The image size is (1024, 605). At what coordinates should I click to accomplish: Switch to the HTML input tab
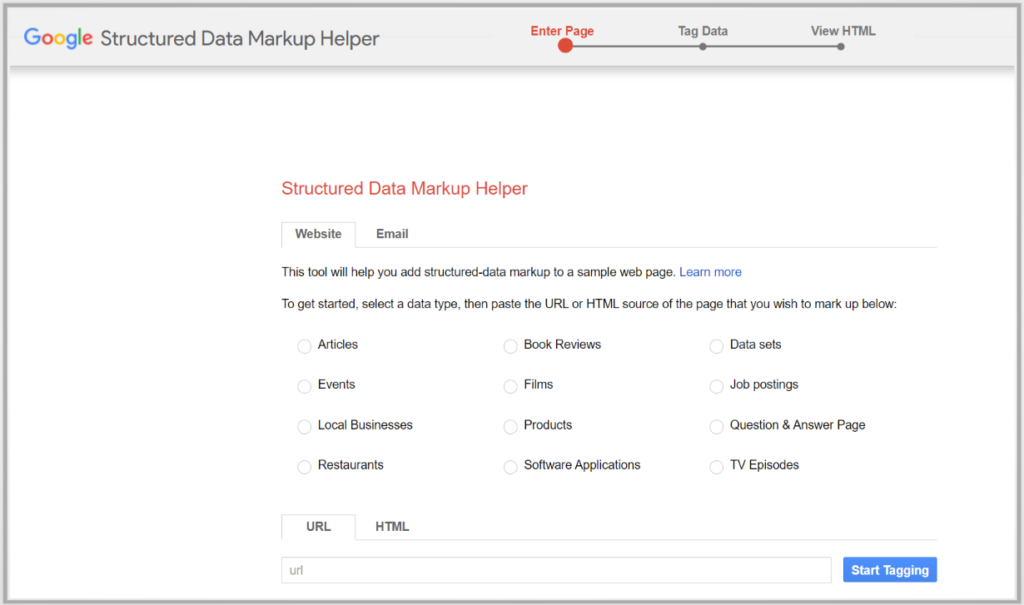point(392,526)
